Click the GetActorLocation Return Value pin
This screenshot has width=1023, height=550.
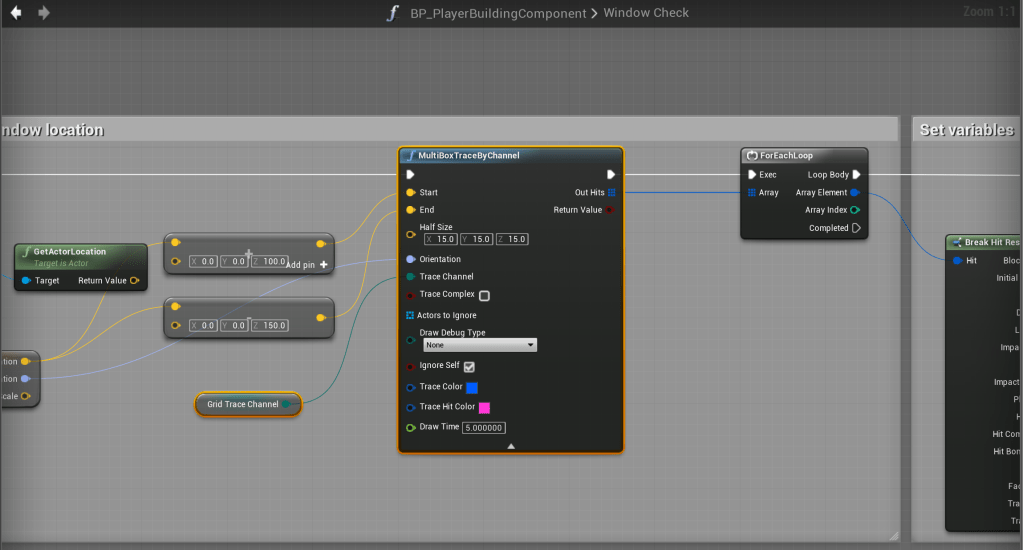point(135,281)
